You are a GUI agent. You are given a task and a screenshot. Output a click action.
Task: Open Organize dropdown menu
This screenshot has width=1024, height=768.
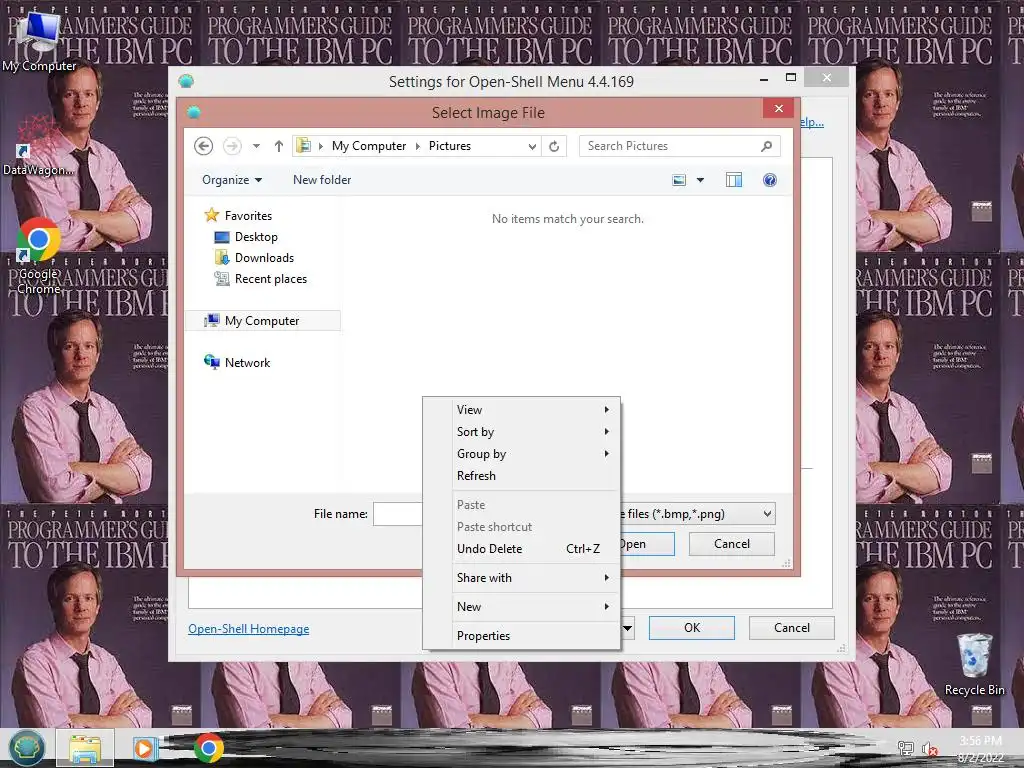232,180
